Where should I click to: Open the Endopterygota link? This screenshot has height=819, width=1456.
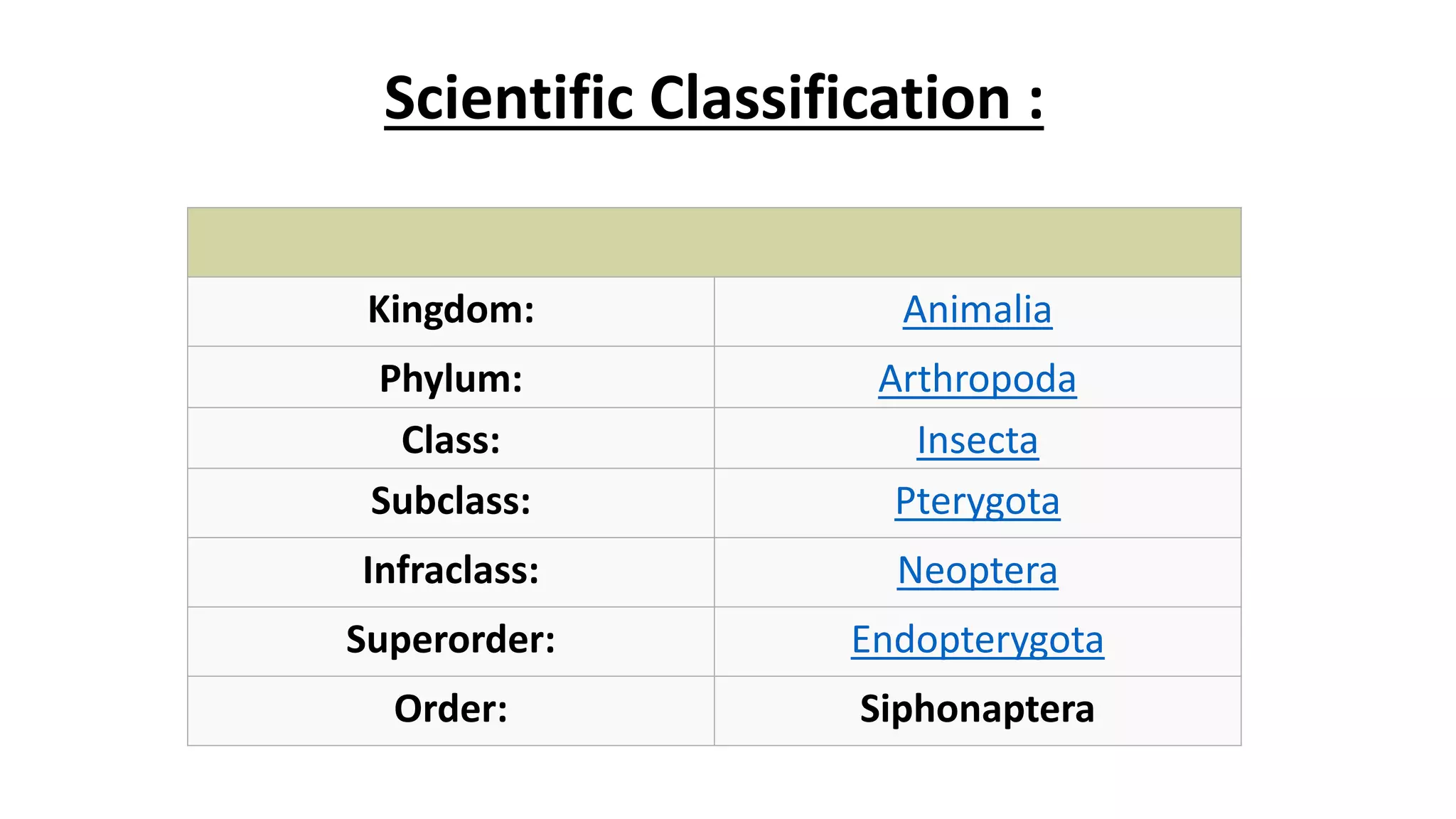977,640
